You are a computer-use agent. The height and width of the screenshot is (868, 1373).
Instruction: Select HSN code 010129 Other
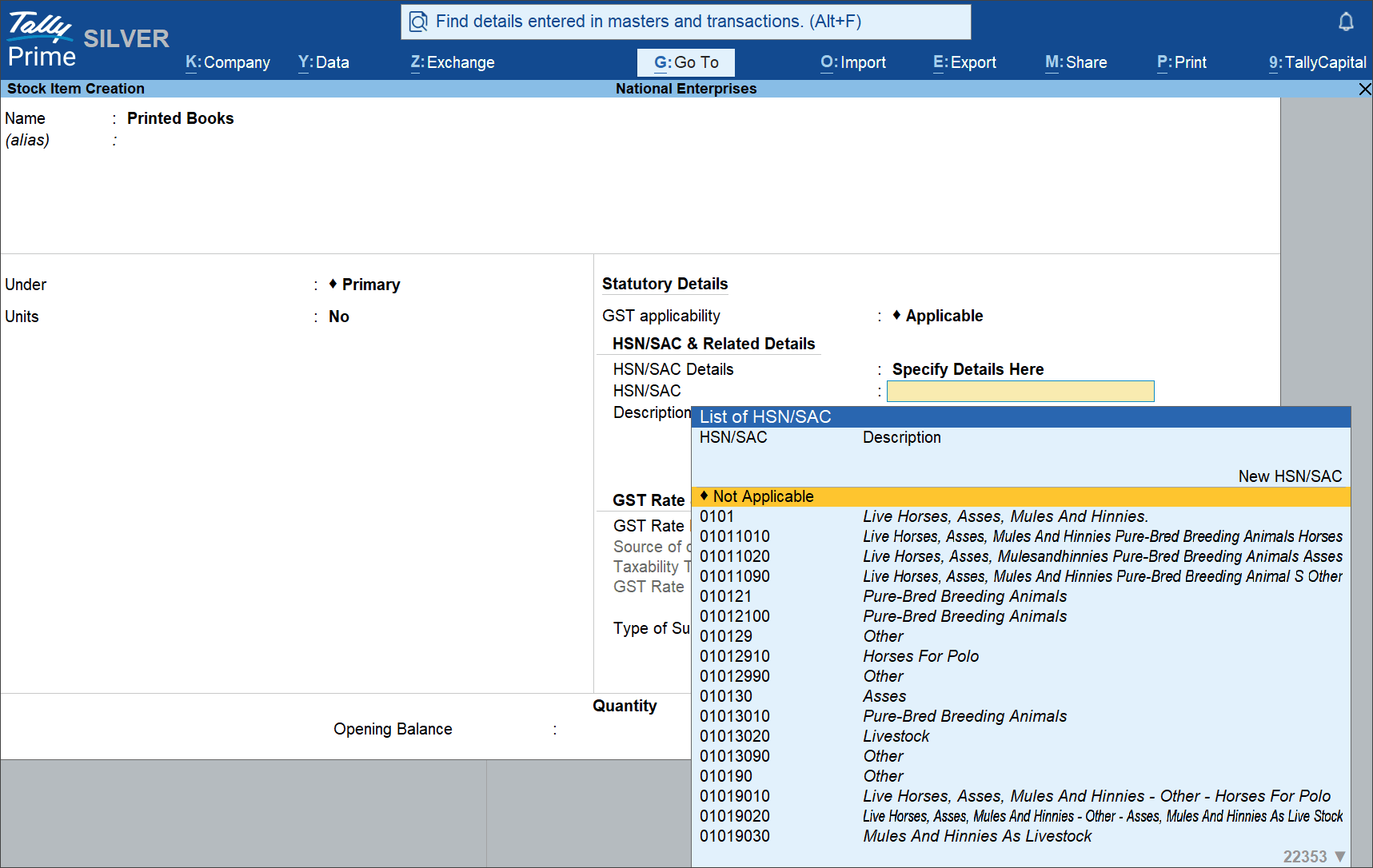point(1021,636)
